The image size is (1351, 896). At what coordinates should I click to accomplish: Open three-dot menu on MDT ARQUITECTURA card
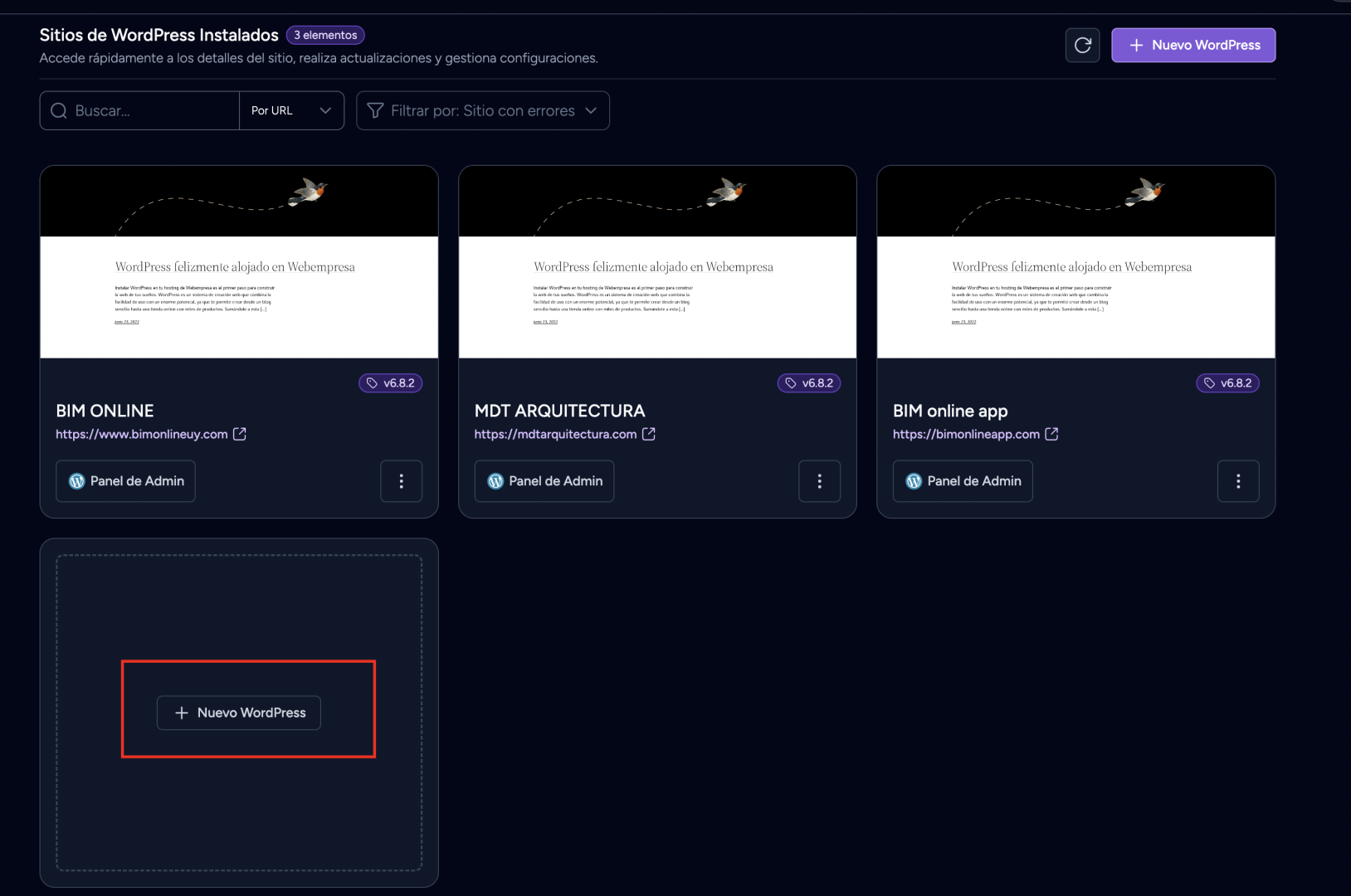(819, 481)
